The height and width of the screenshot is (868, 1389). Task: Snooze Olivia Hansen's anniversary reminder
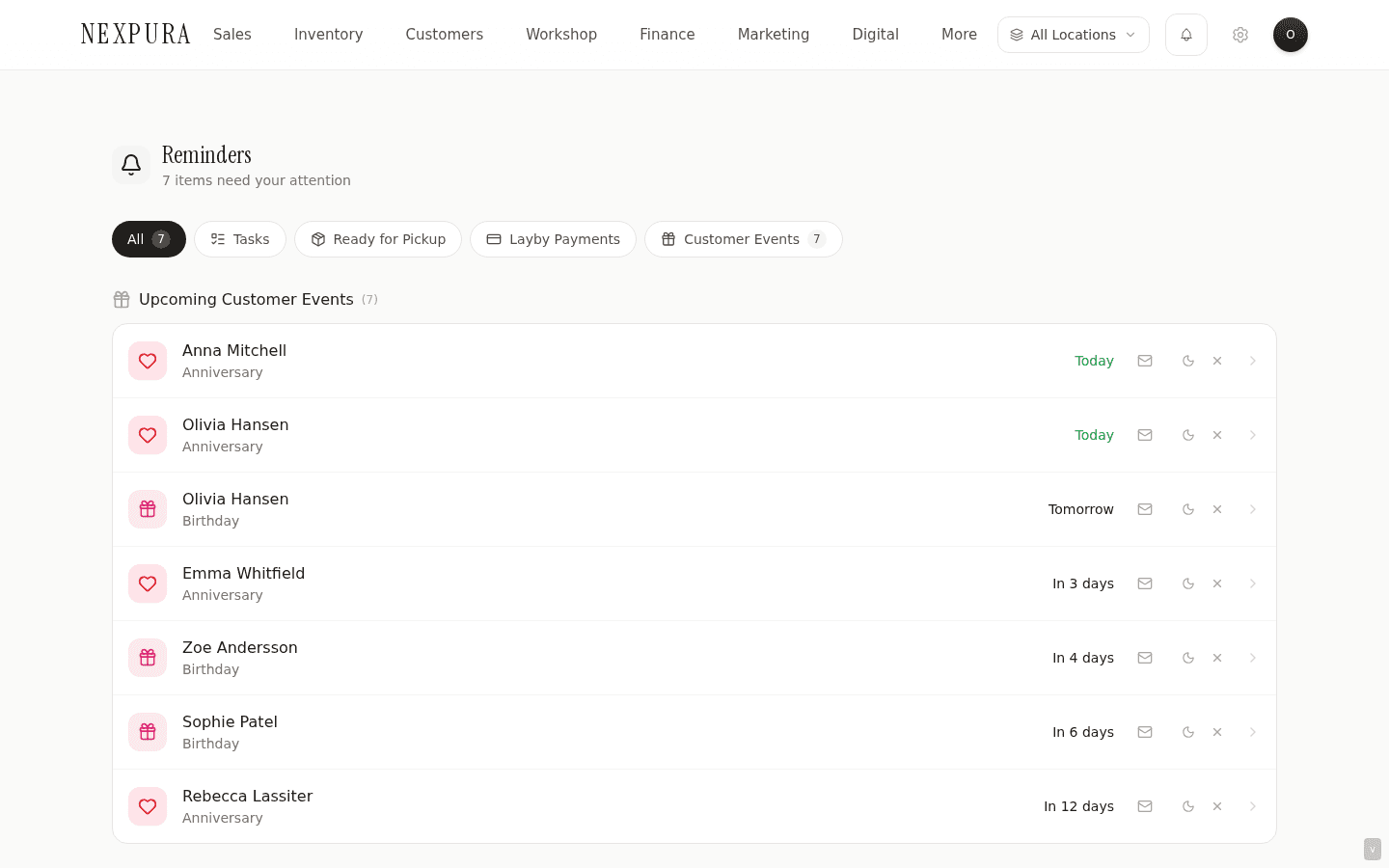coord(1188,435)
